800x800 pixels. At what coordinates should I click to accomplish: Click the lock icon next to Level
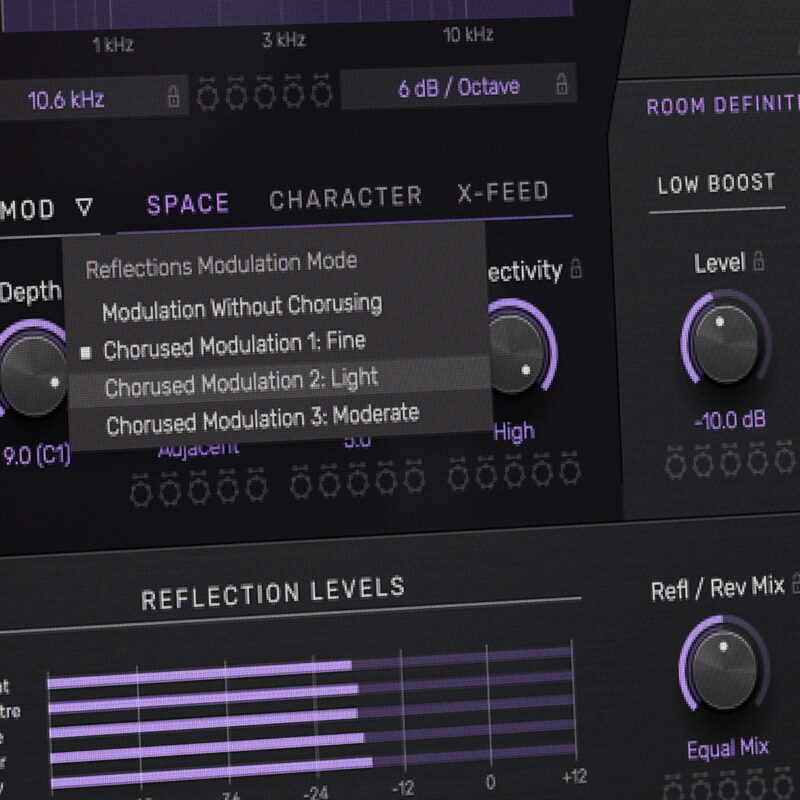pos(759,260)
